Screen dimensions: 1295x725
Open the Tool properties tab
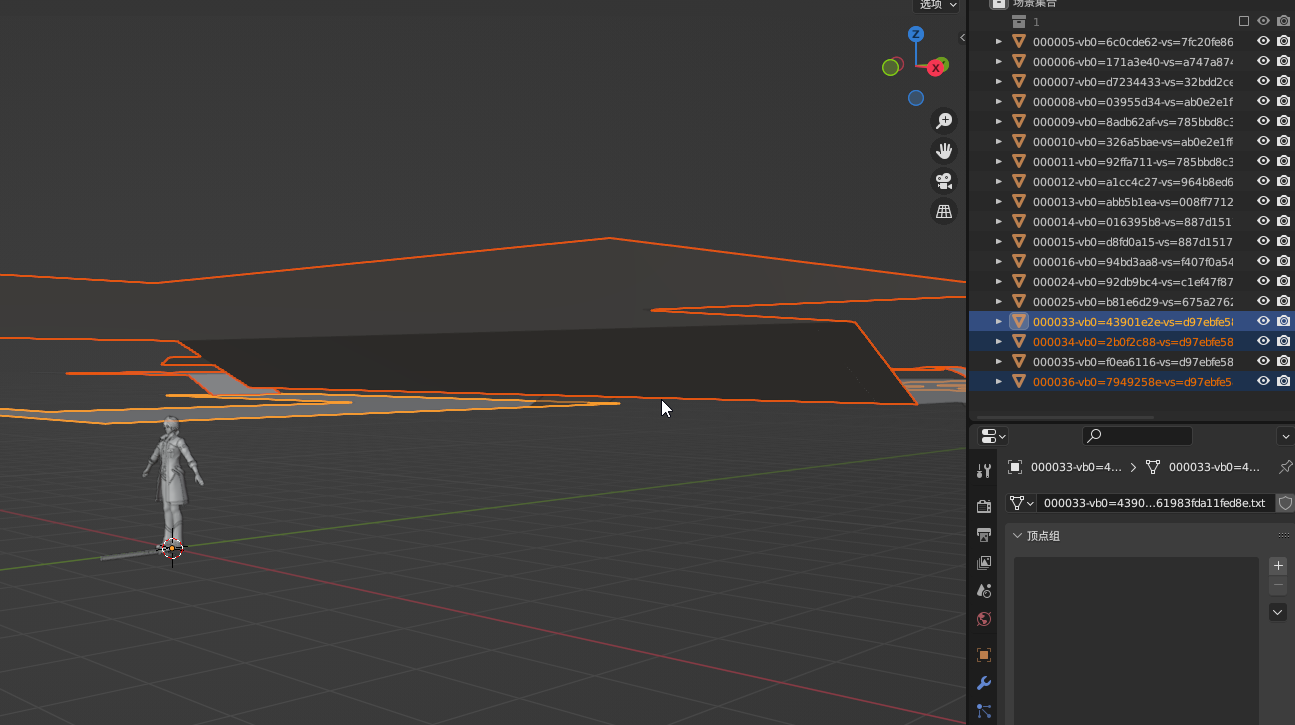pyautogui.click(x=984, y=471)
